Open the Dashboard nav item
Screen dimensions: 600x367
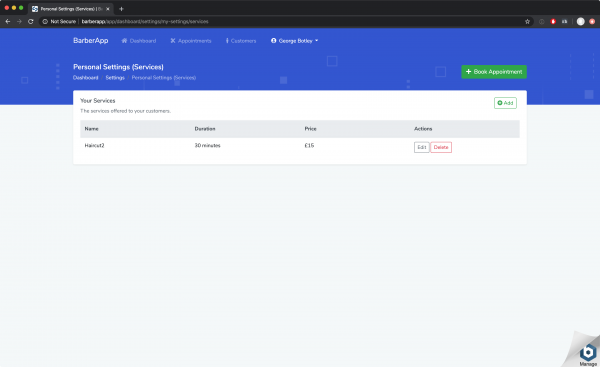139,41
